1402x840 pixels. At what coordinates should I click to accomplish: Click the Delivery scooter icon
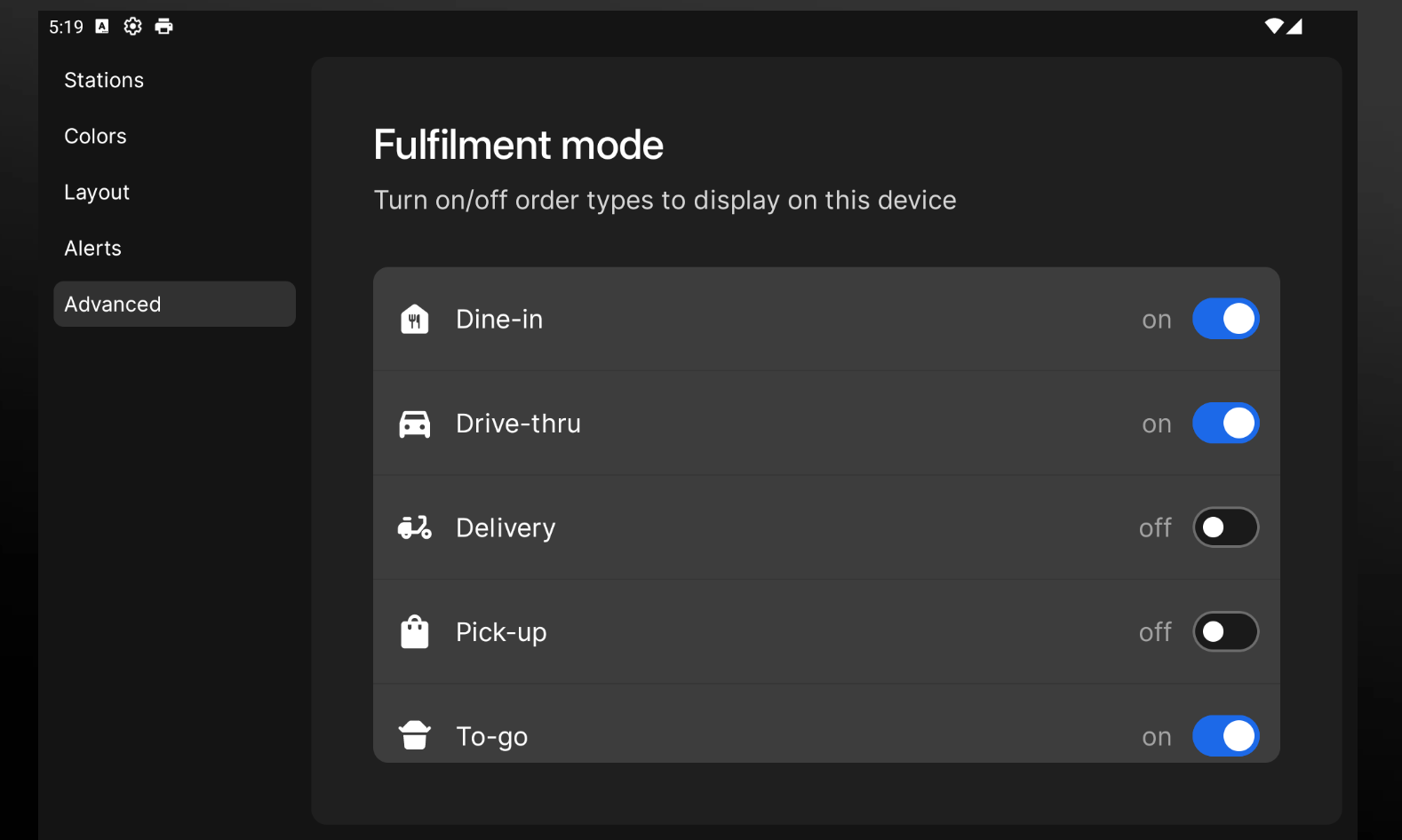coord(414,528)
